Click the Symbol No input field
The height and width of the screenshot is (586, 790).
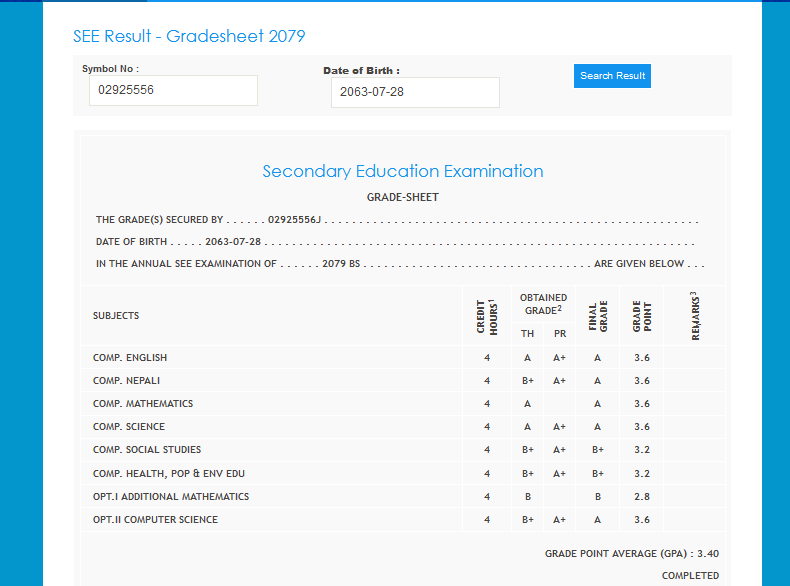point(172,90)
